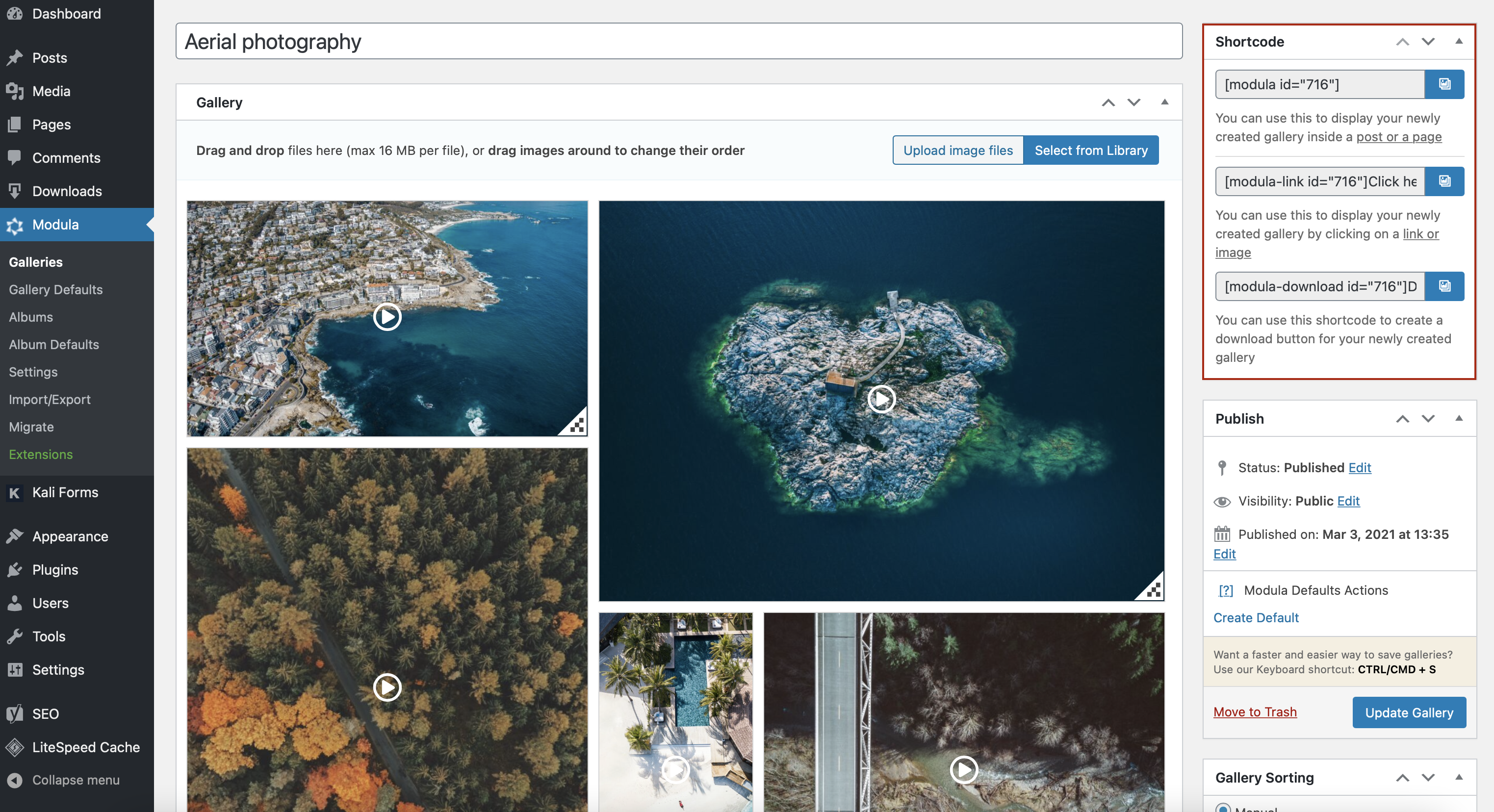Image resolution: width=1494 pixels, height=812 pixels.
Task: Click the Modula Defaults Actions help icon
Action: tap(1226, 590)
